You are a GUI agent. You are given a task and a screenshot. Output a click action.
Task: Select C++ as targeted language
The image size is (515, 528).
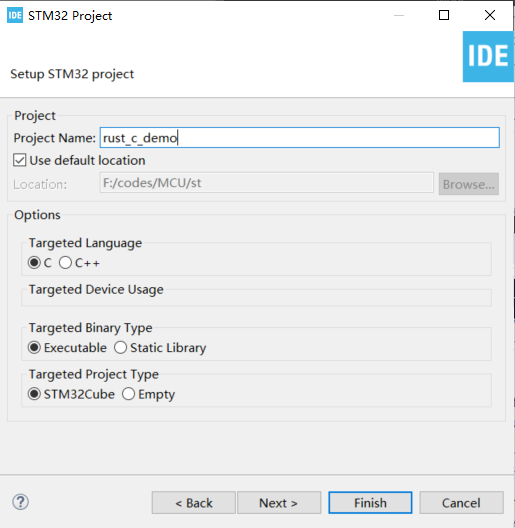click(x=65, y=263)
